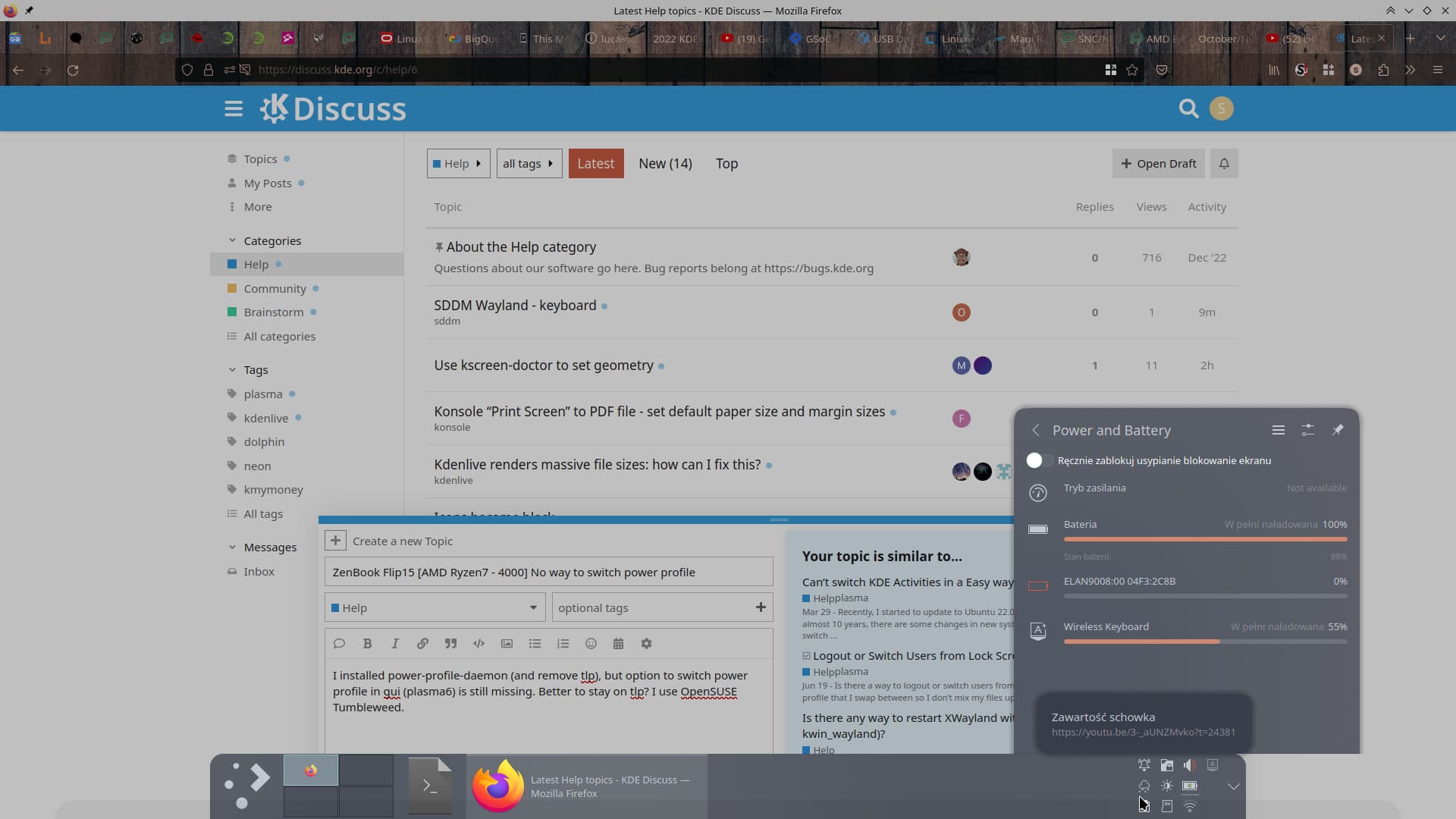Open brightness and color tray icon
Image resolution: width=1456 pixels, height=819 pixels.
point(1166,786)
